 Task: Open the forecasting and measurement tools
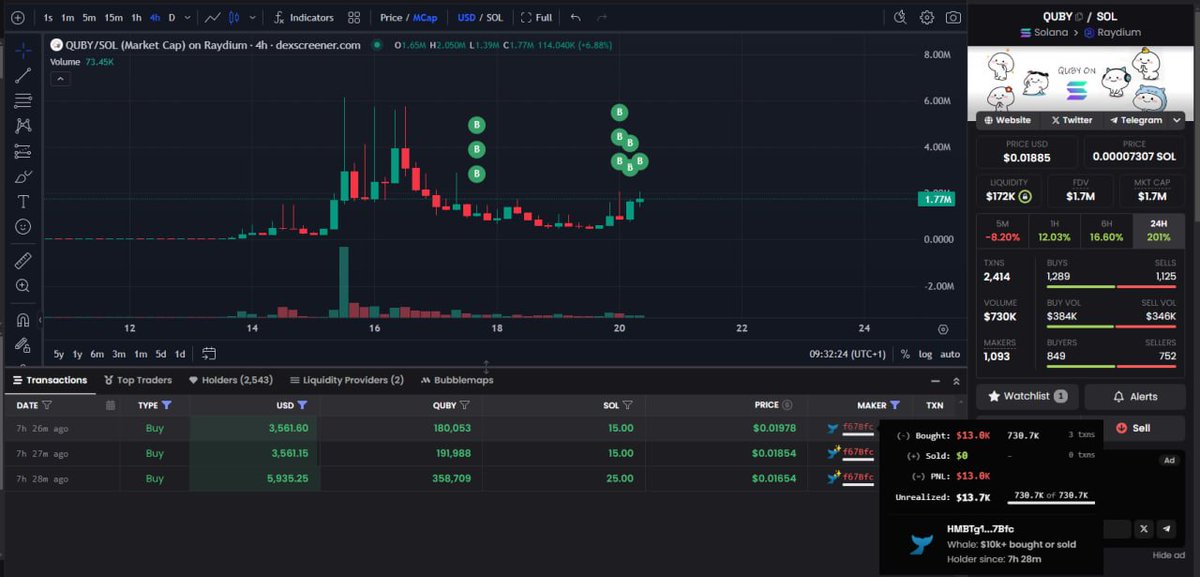(x=23, y=152)
